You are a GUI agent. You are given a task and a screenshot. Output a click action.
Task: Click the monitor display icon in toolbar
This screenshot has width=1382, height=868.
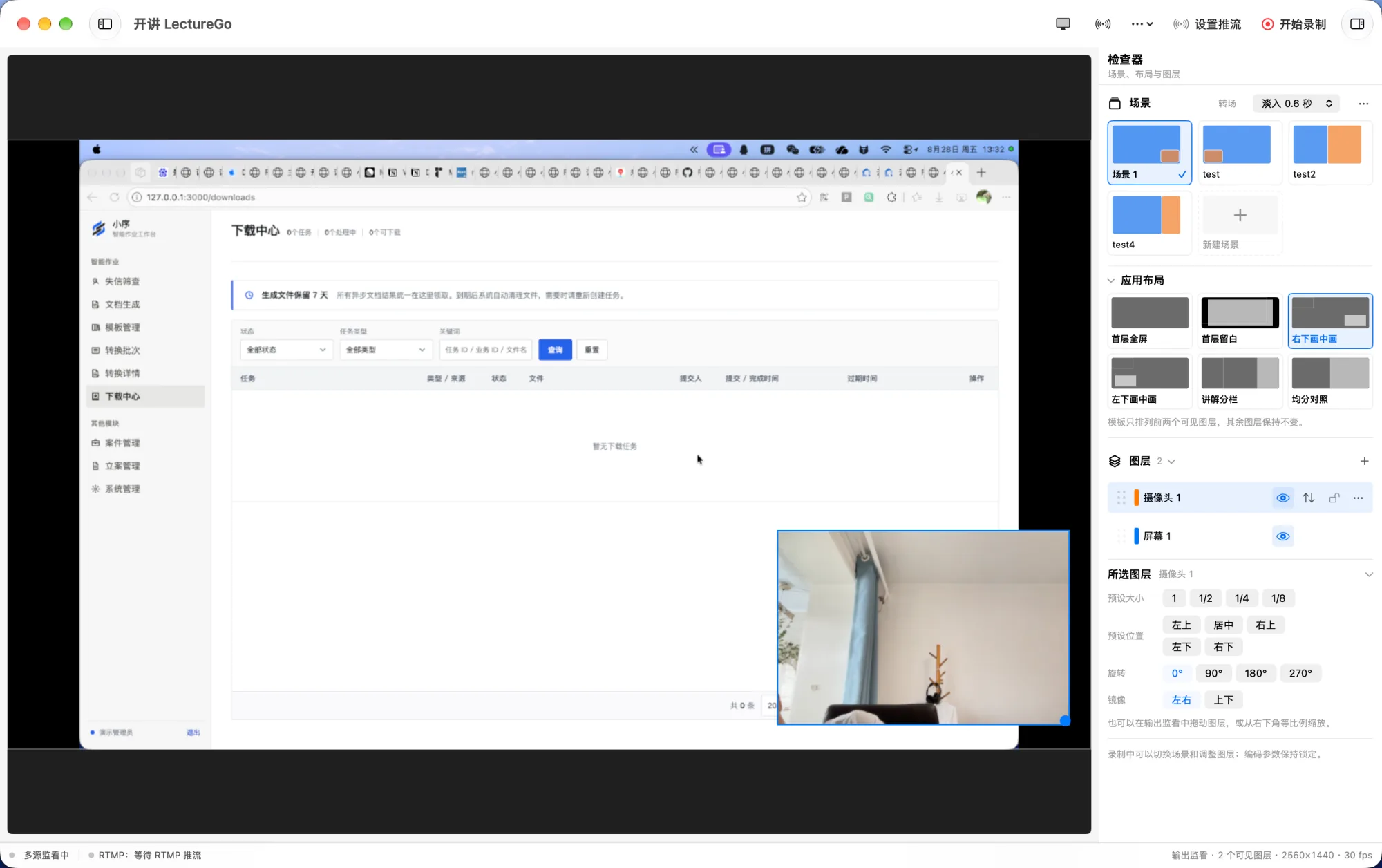(1063, 24)
